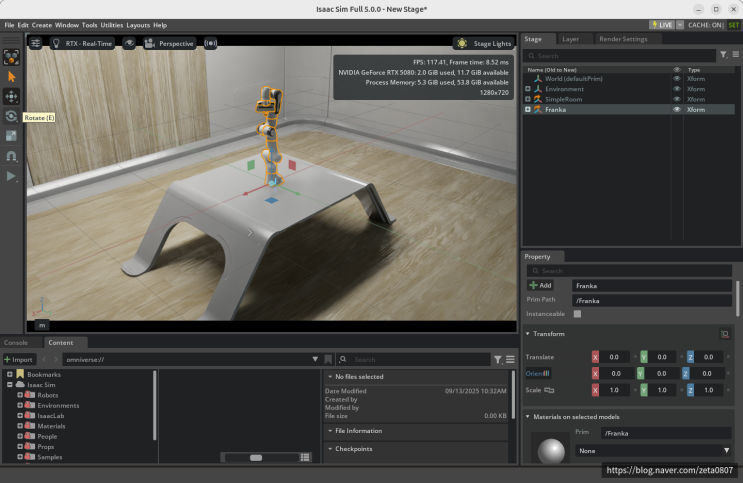Expand the Robots folder
Viewport: 743px width, 483px height.
click(x=20, y=395)
